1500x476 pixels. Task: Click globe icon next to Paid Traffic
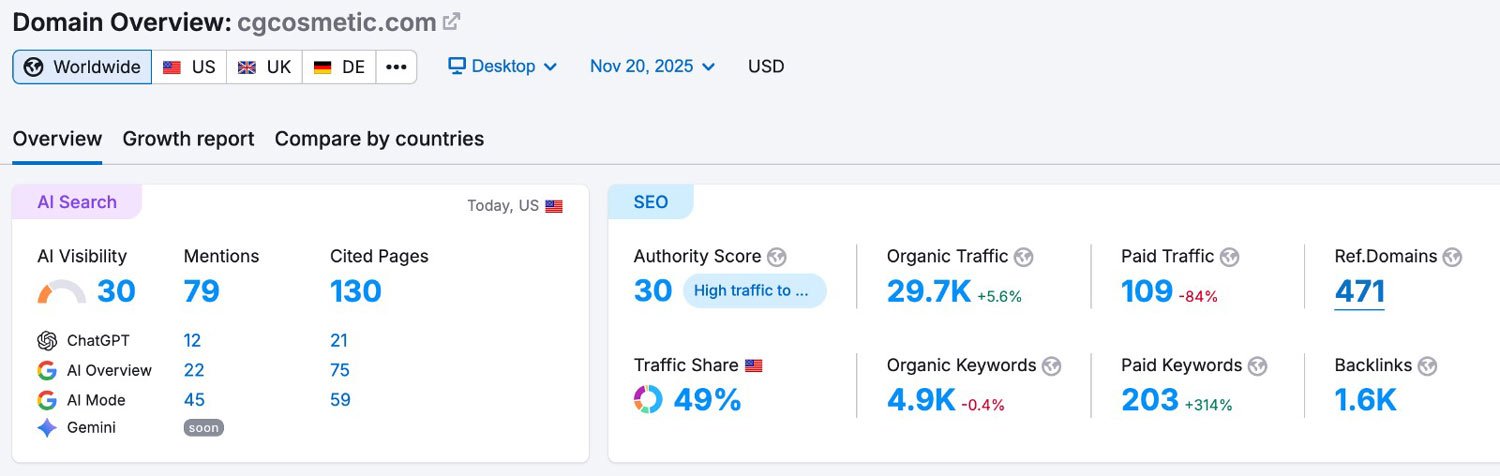point(1230,257)
